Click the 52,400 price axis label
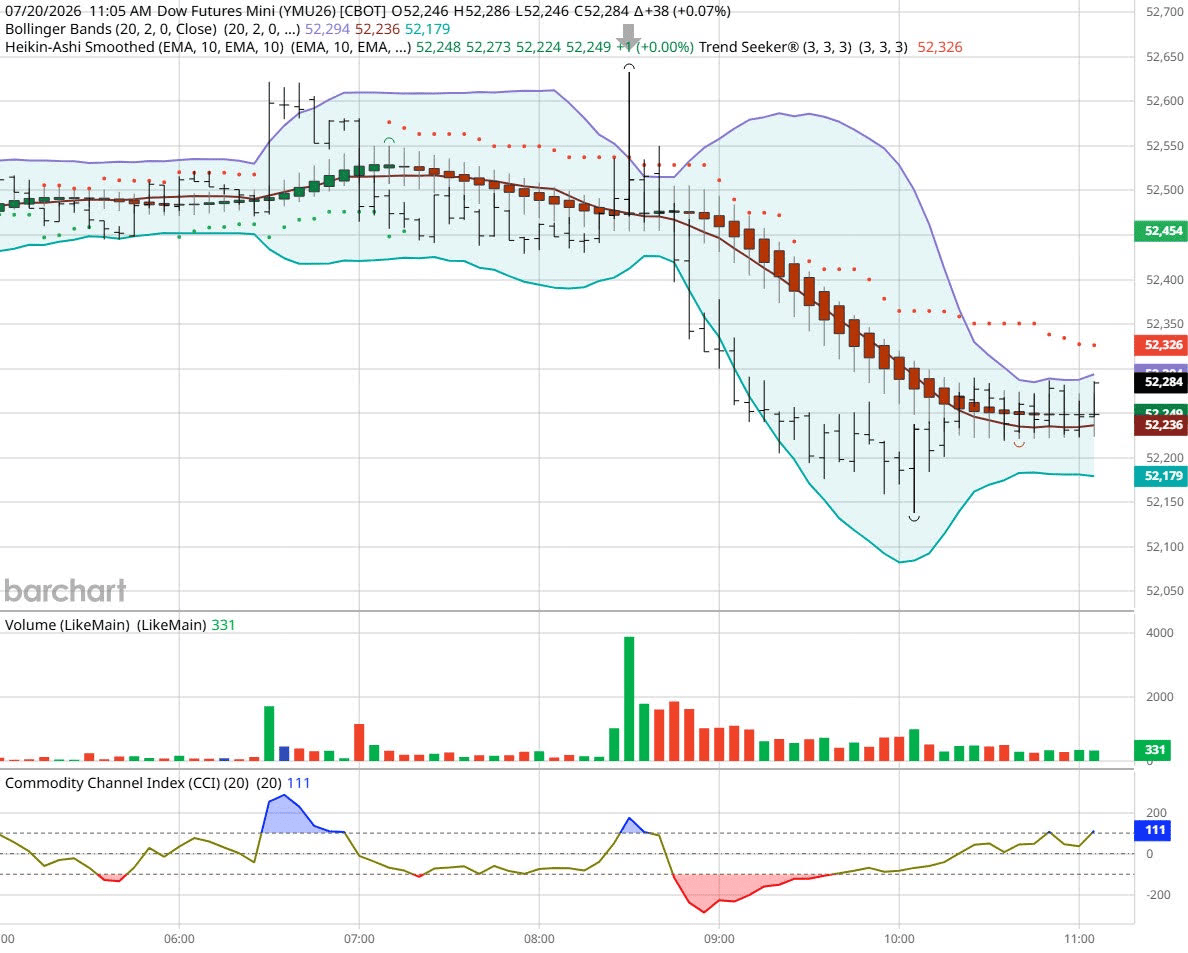This screenshot has height=953, width=1188. click(1165, 280)
